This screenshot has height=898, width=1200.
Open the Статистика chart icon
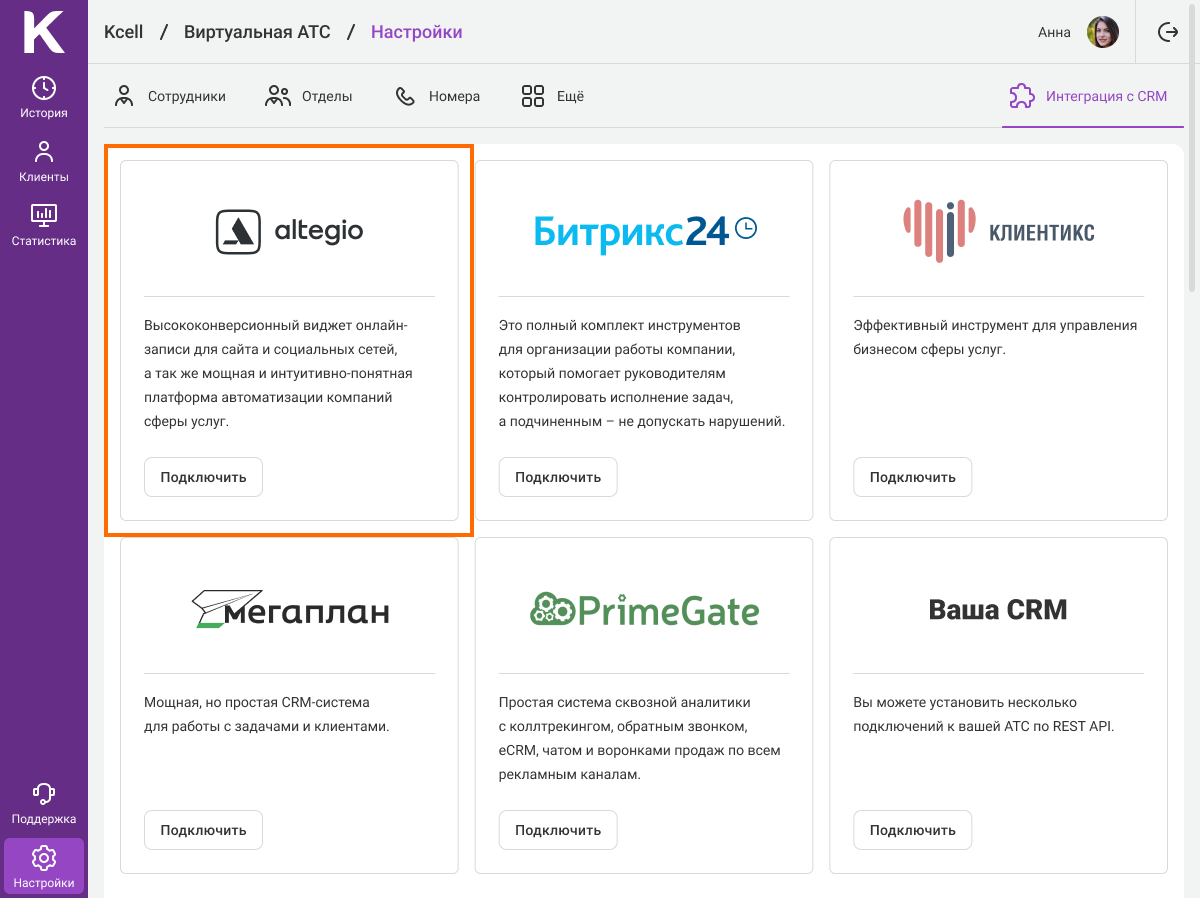44,215
